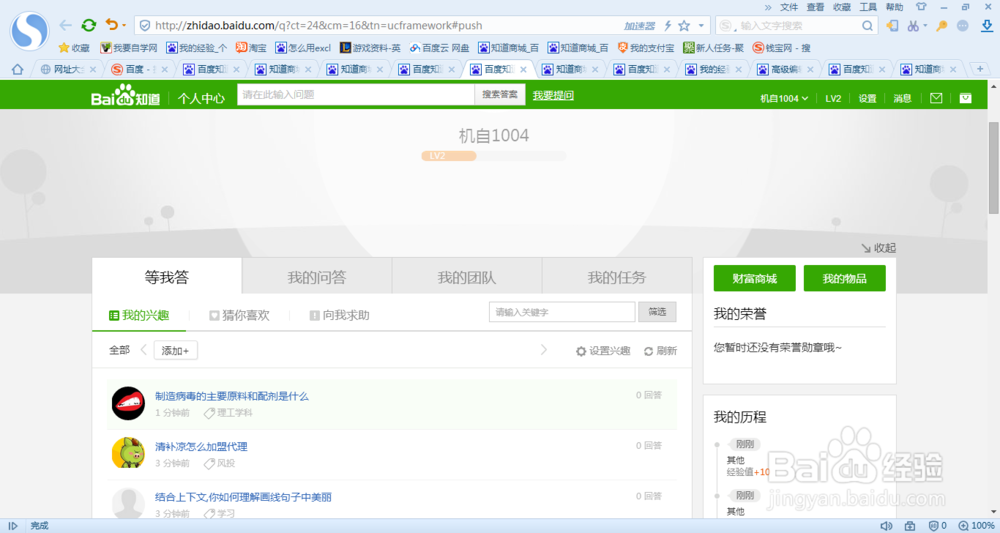Viewport: 1000px width, 533px height.
Task: Open the 淘宝 bookmark
Action: [251, 48]
